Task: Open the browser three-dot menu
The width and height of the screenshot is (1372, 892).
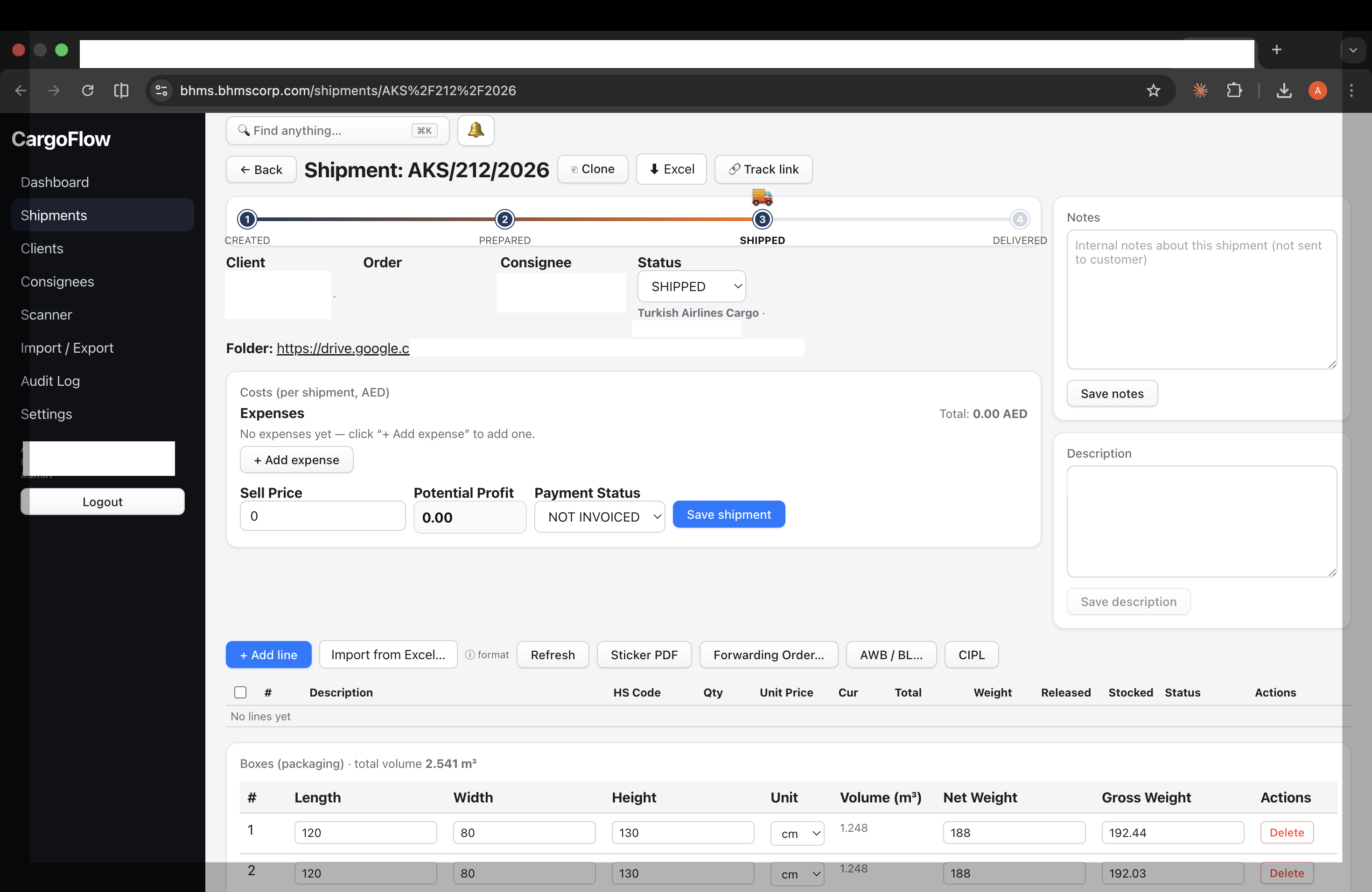Action: [x=1351, y=91]
